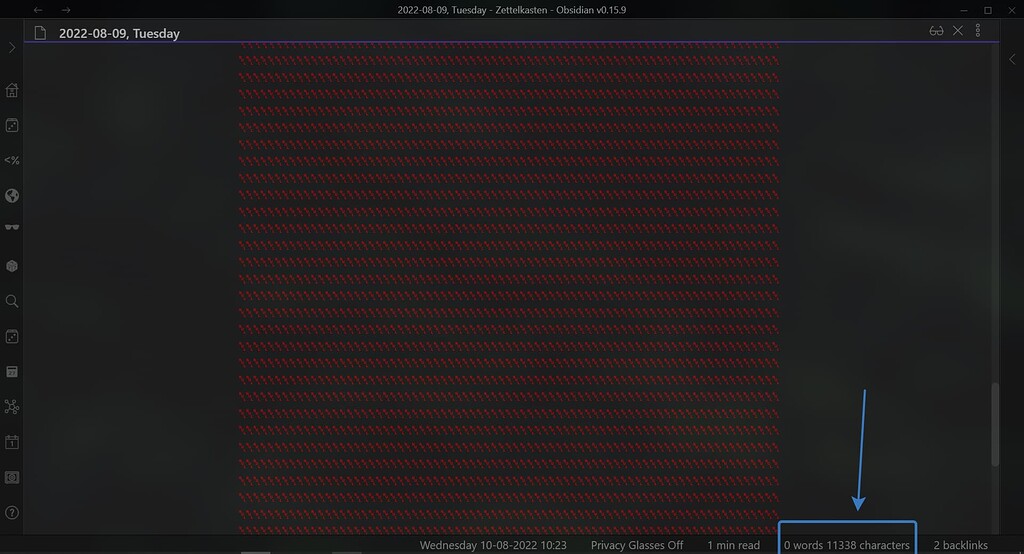Expand the left sidebar chevron

click(x=12, y=48)
